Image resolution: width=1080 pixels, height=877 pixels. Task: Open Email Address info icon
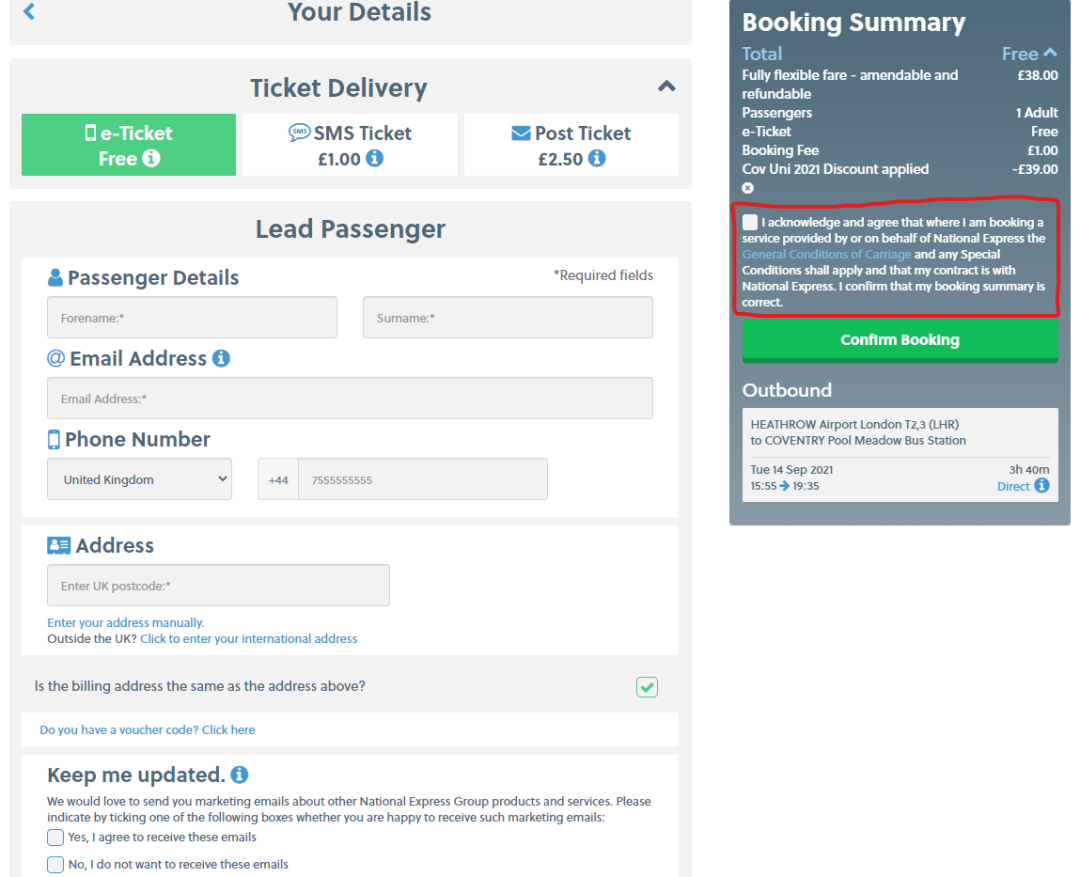tap(221, 358)
